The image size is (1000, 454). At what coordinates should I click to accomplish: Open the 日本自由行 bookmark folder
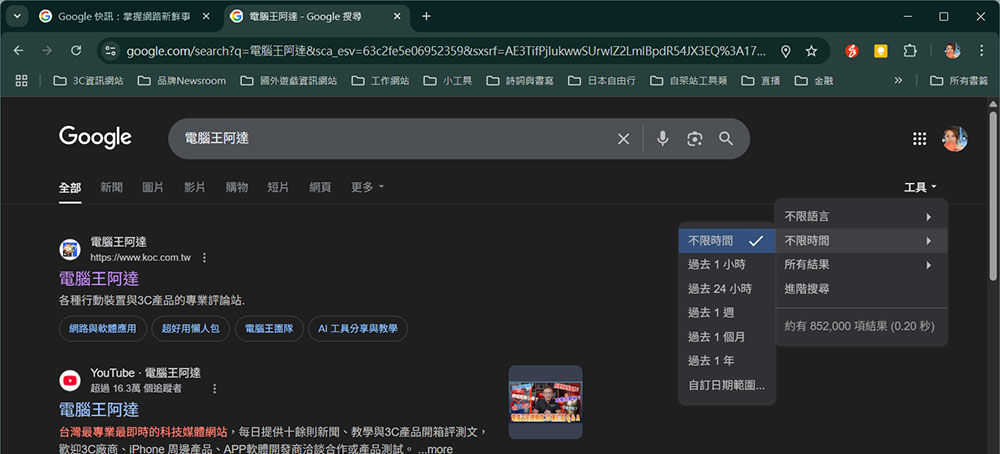coord(602,80)
